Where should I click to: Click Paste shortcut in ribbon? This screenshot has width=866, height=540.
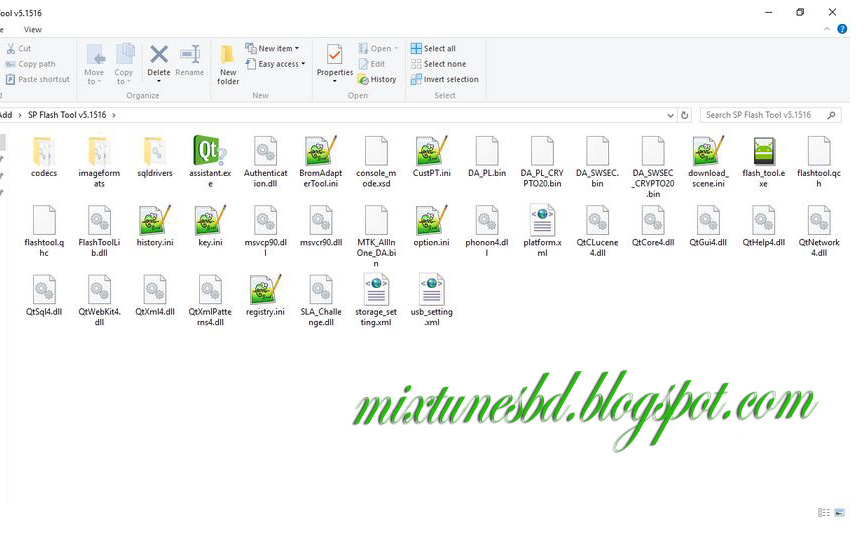(x=38, y=80)
